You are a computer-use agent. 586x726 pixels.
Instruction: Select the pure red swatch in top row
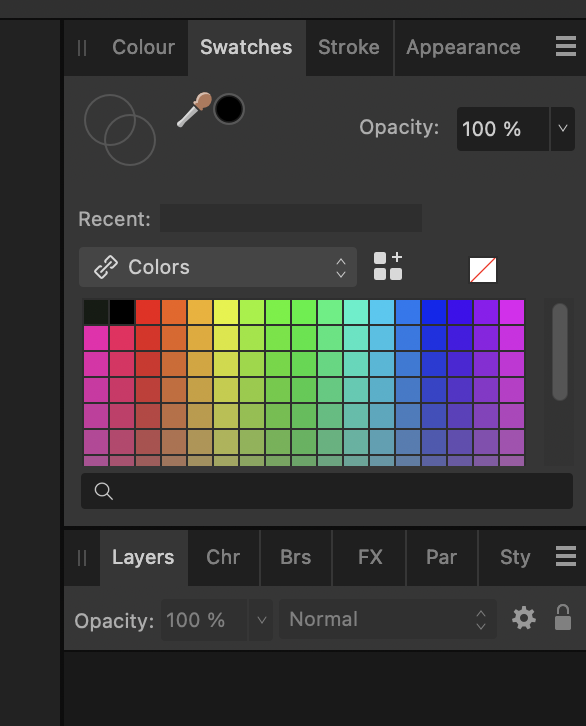(148, 312)
